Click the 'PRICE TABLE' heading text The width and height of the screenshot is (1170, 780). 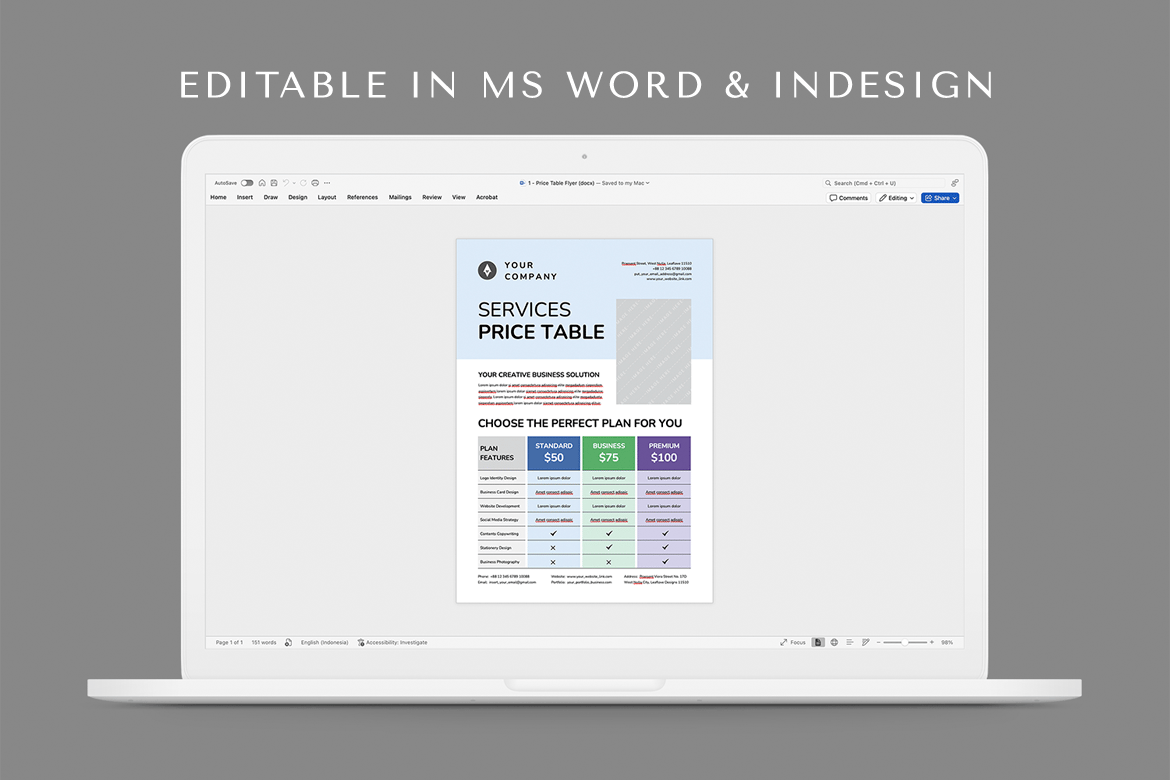point(541,332)
